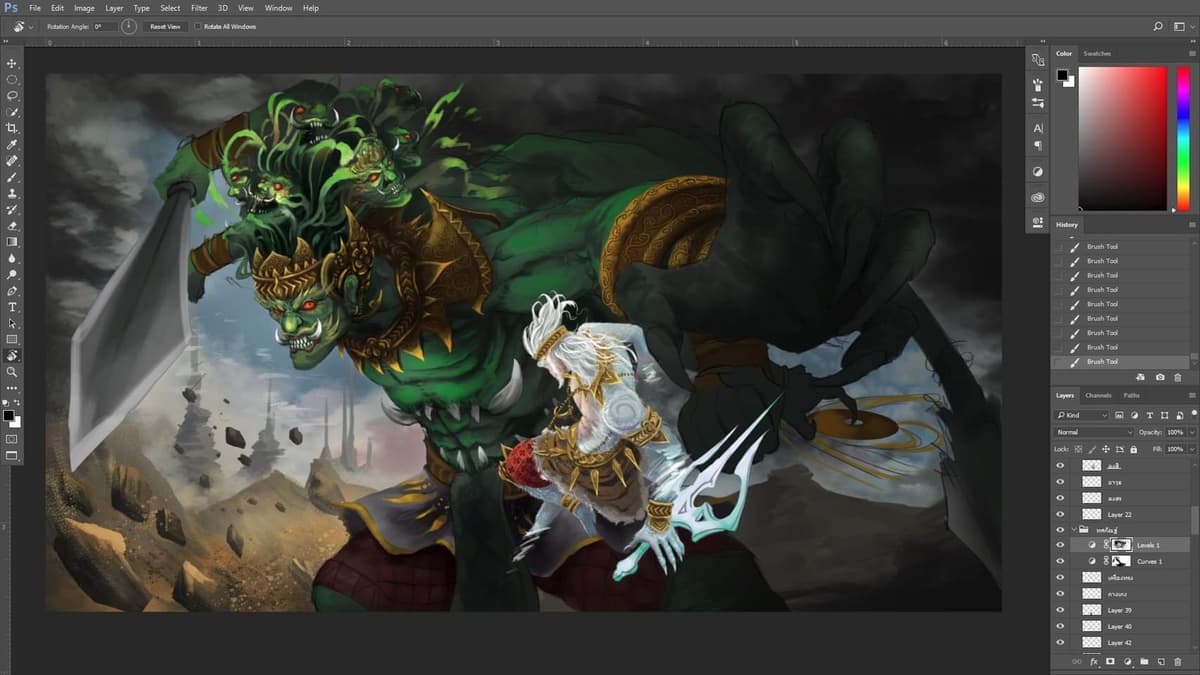1200x675 pixels.
Task: Delete layer using Layers trash icon
Action: (x=1178, y=661)
